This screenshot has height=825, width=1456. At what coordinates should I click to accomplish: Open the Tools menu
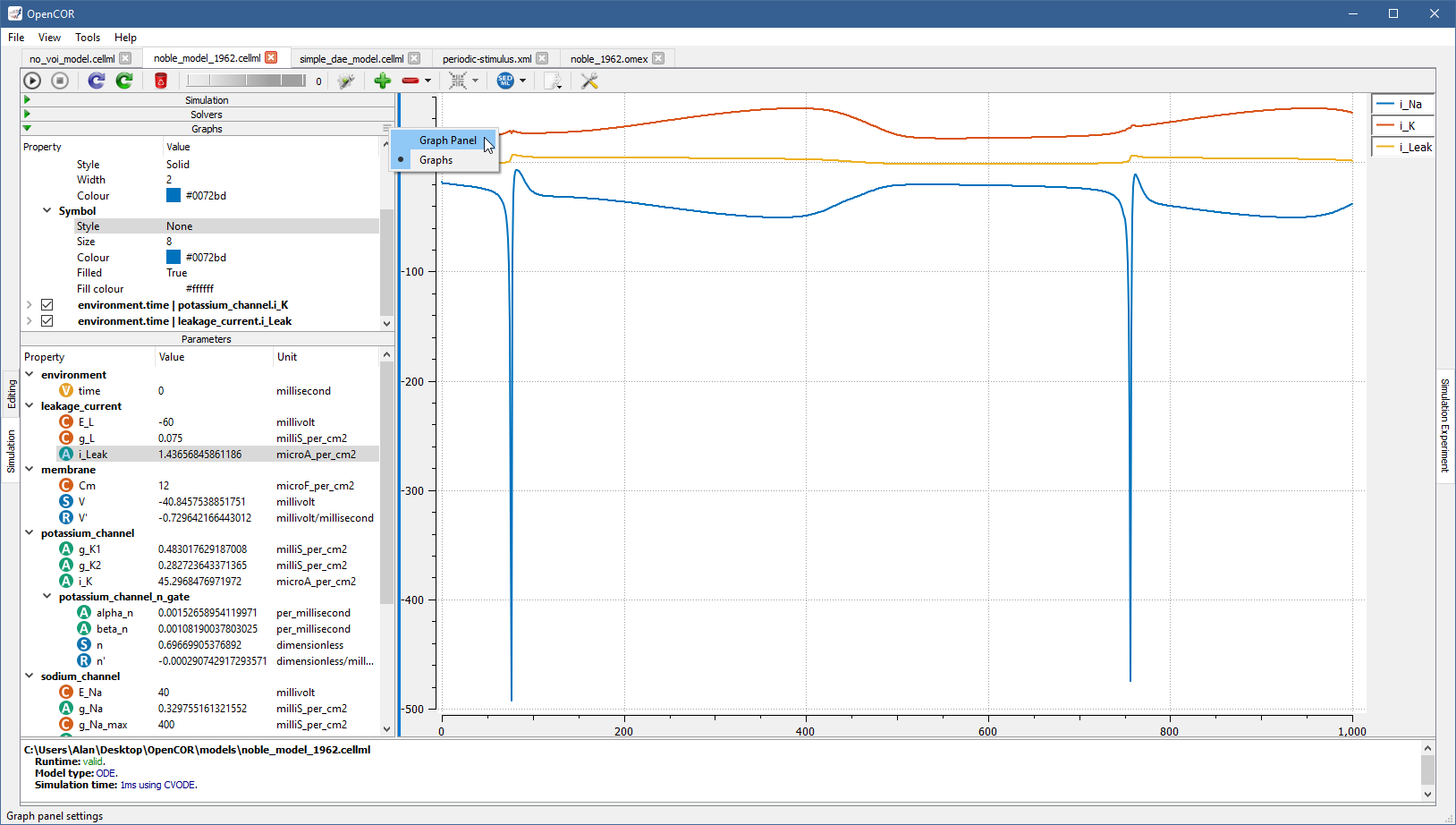(88, 38)
